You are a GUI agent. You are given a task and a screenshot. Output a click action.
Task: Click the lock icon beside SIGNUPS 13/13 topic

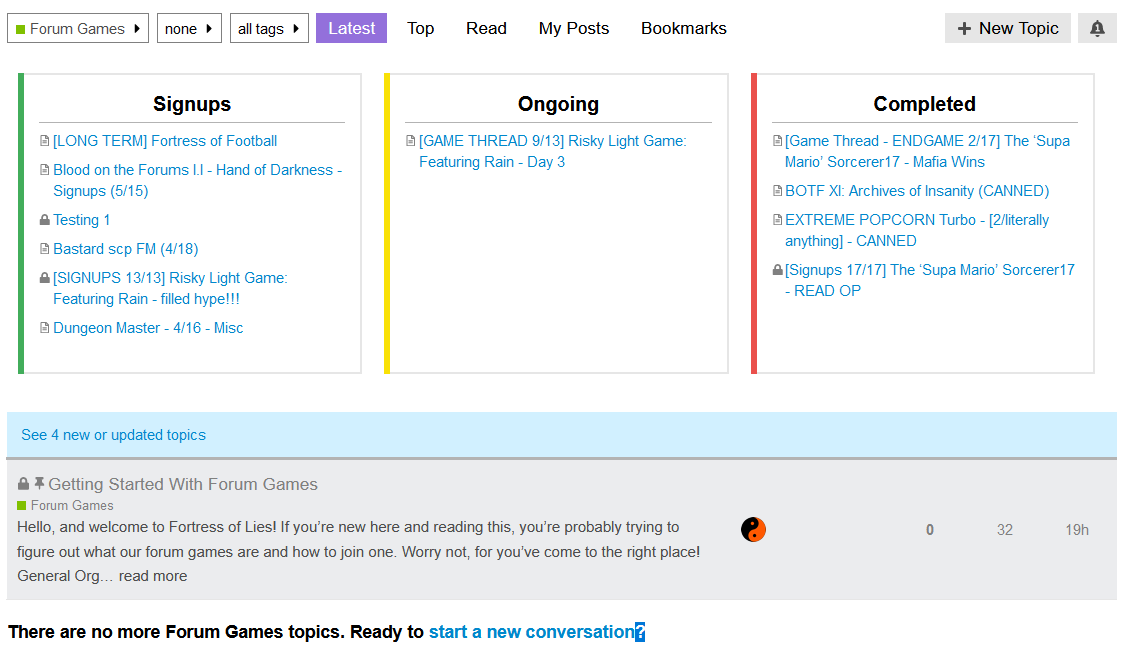45,278
